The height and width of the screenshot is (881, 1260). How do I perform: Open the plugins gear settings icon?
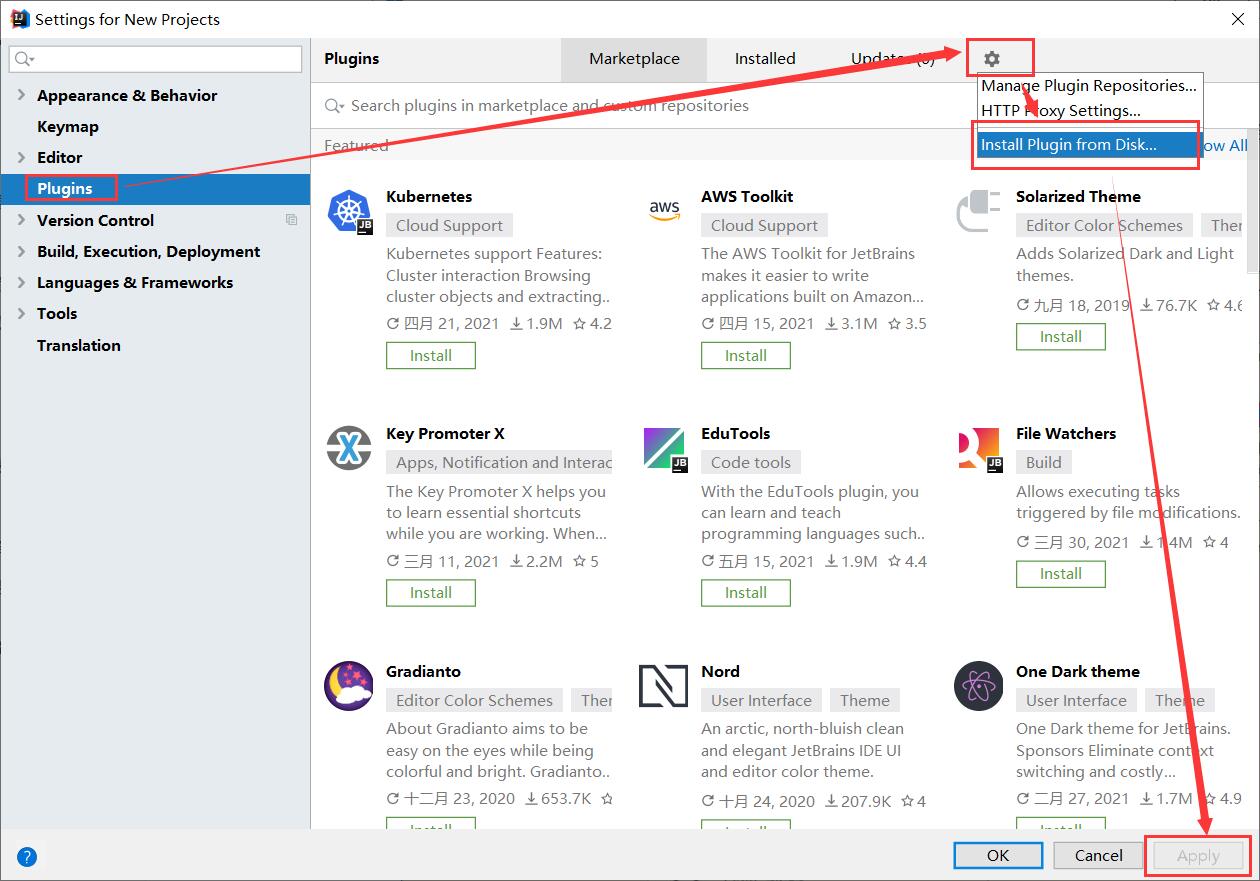992,59
